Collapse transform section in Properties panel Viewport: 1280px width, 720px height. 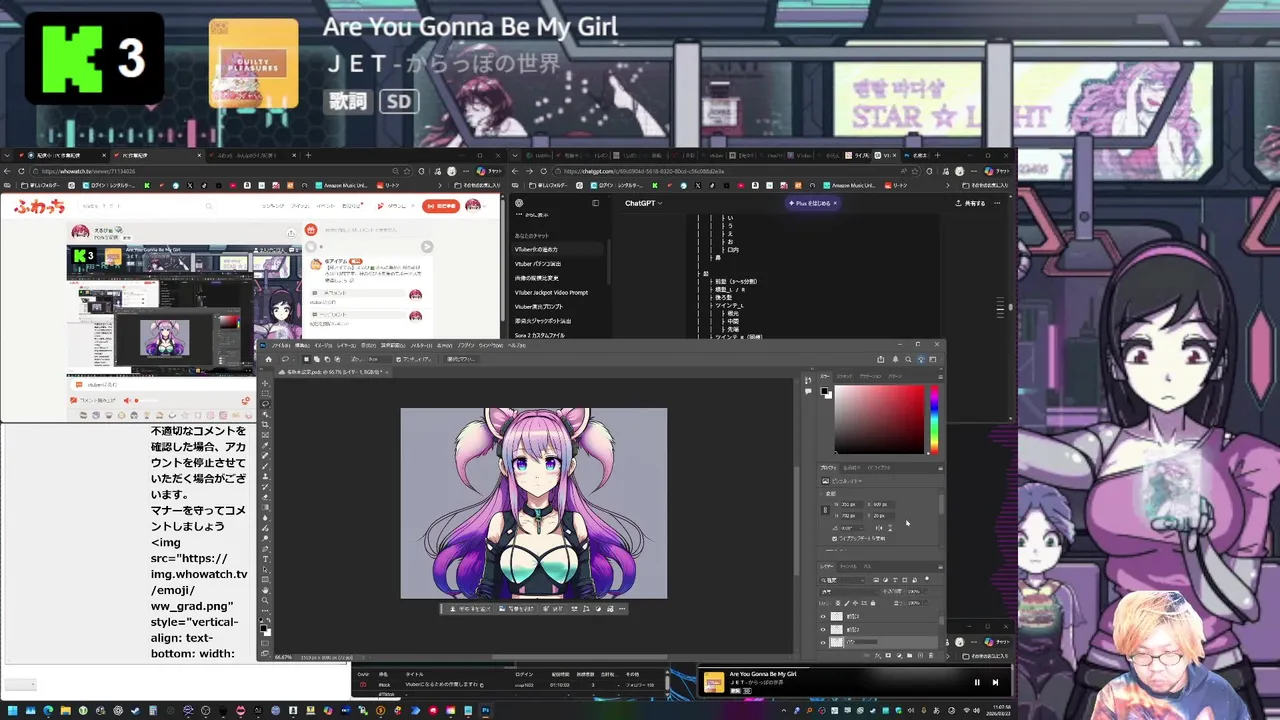pos(822,493)
